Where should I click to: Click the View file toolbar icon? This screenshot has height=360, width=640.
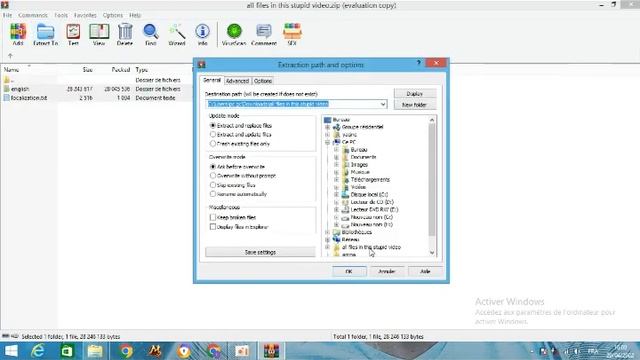99,32
